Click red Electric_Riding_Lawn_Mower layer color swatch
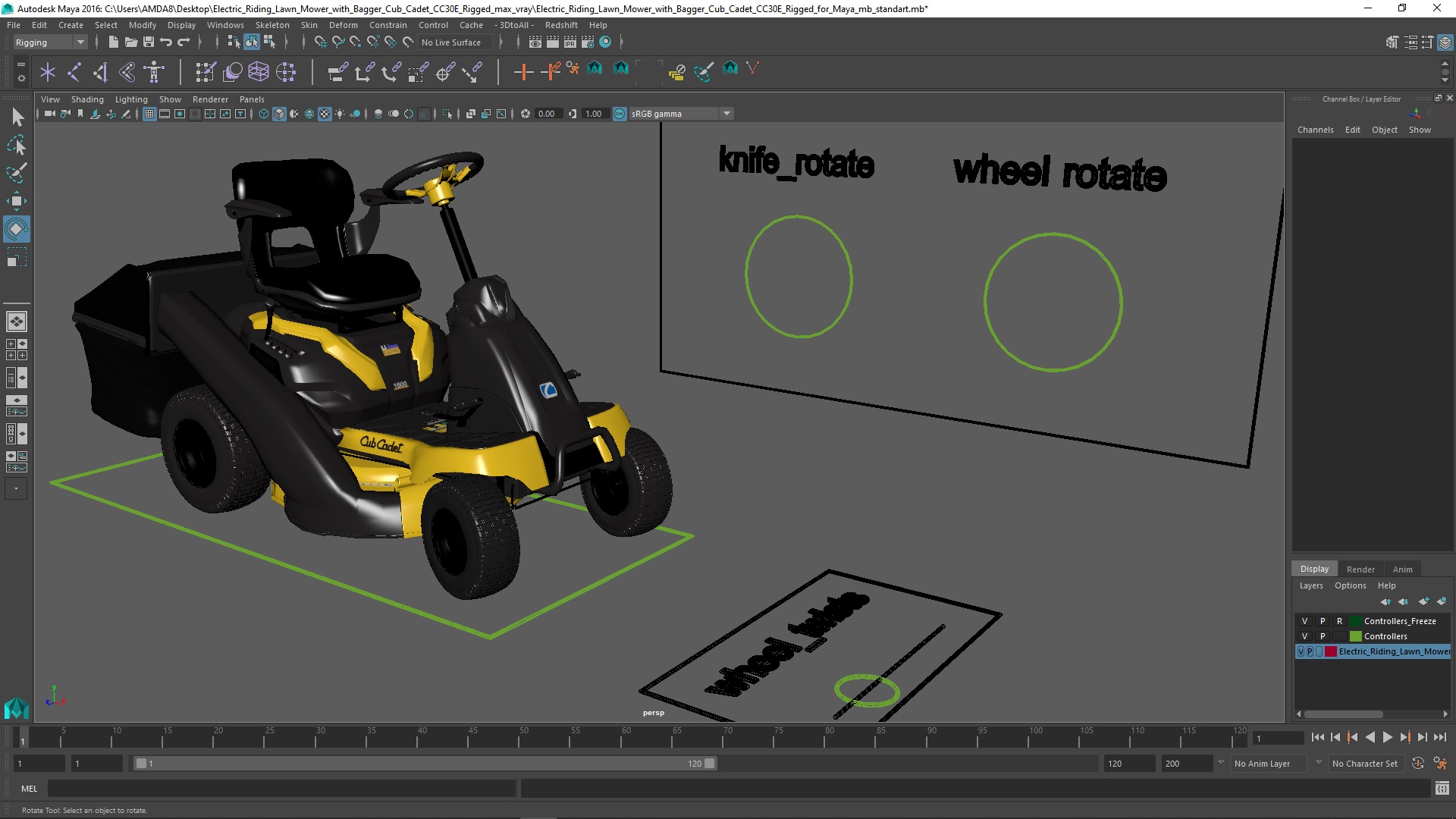Image resolution: width=1456 pixels, height=819 pixels. [x=1330, y=651]
